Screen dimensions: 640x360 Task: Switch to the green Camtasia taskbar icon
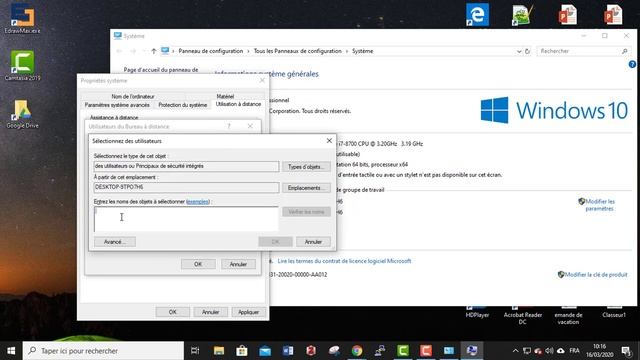point(403,351)
